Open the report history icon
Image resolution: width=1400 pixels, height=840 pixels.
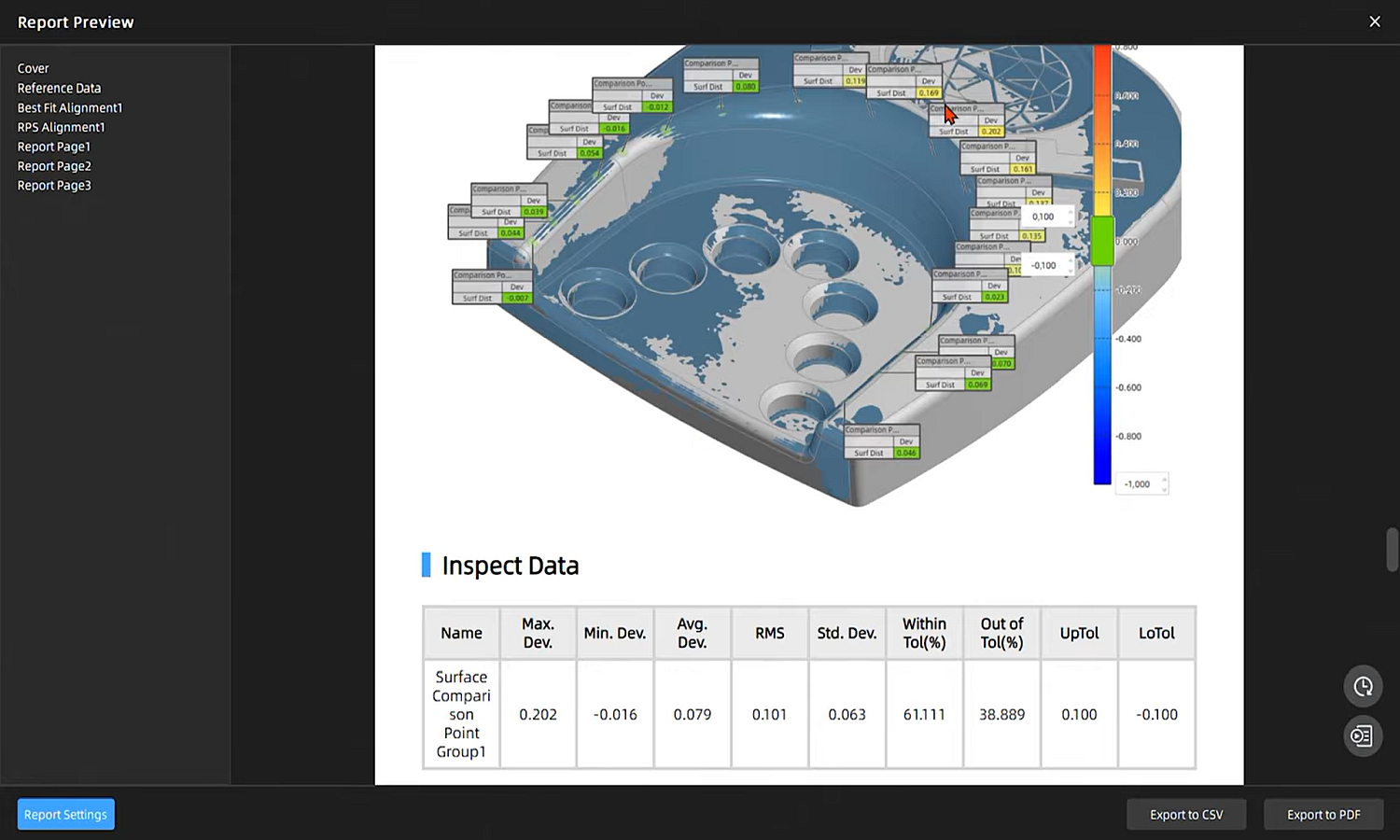(1362, 686)
